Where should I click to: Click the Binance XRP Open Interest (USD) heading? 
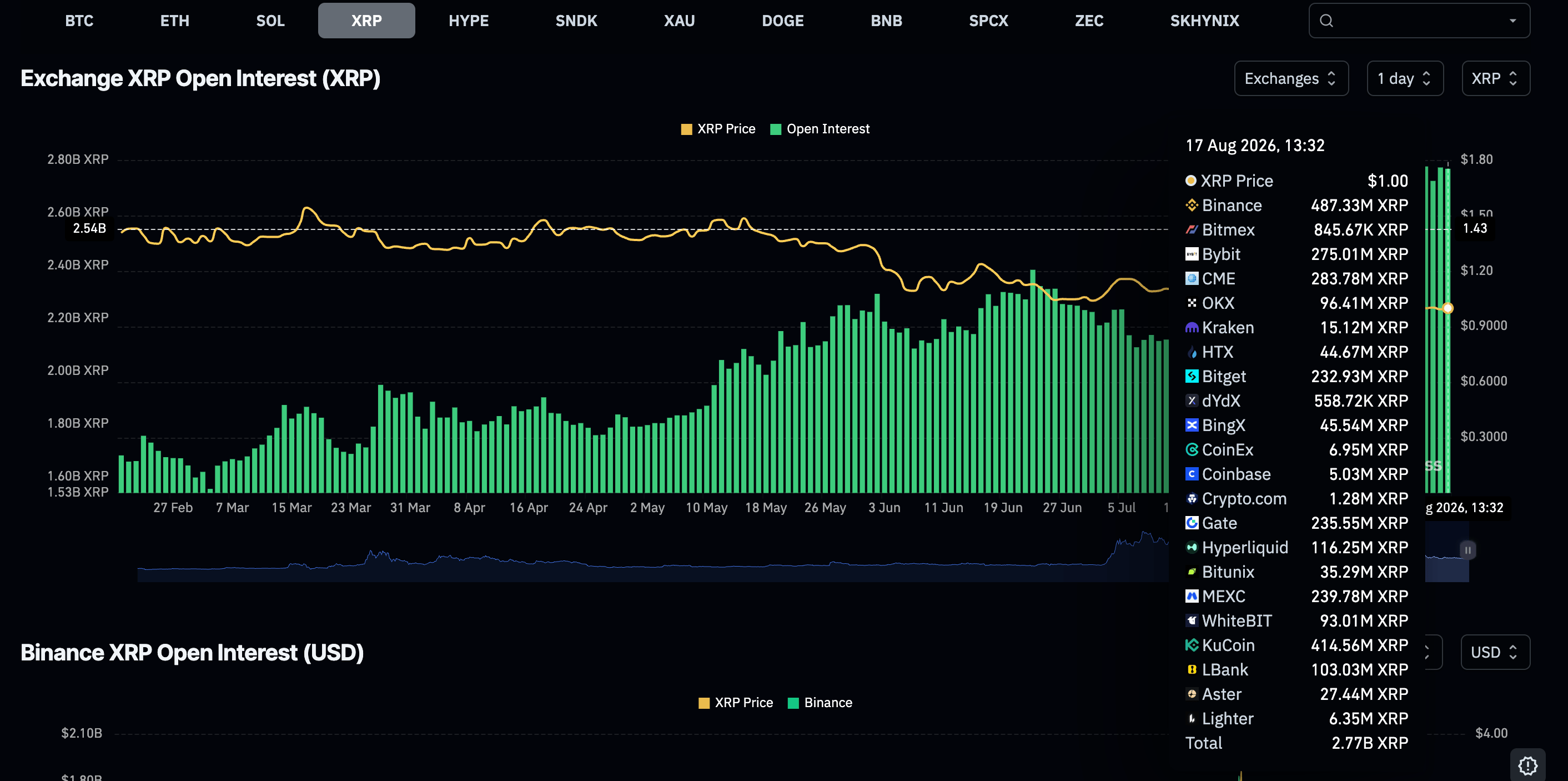(x=192, y=653)
